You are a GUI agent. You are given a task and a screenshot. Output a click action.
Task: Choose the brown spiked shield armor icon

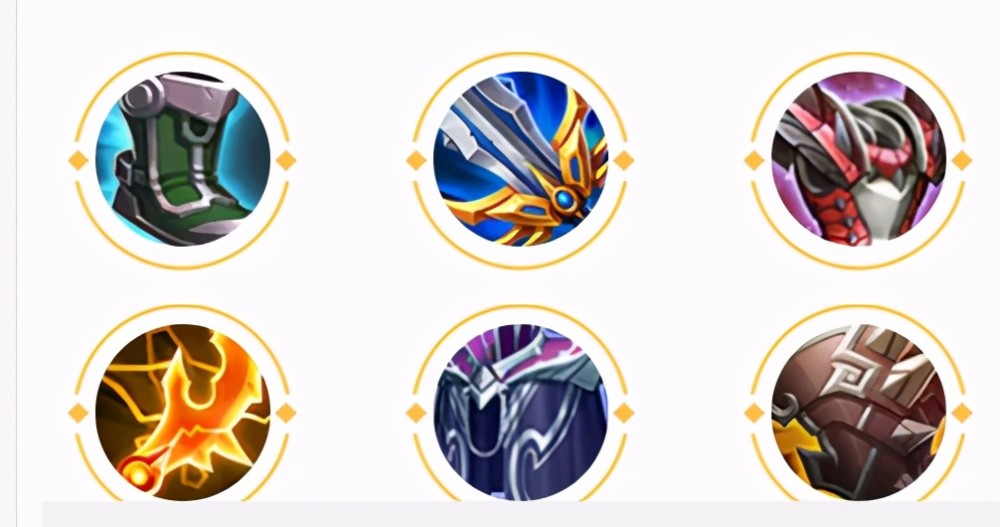pyautogui.click(x=858, y=412)
